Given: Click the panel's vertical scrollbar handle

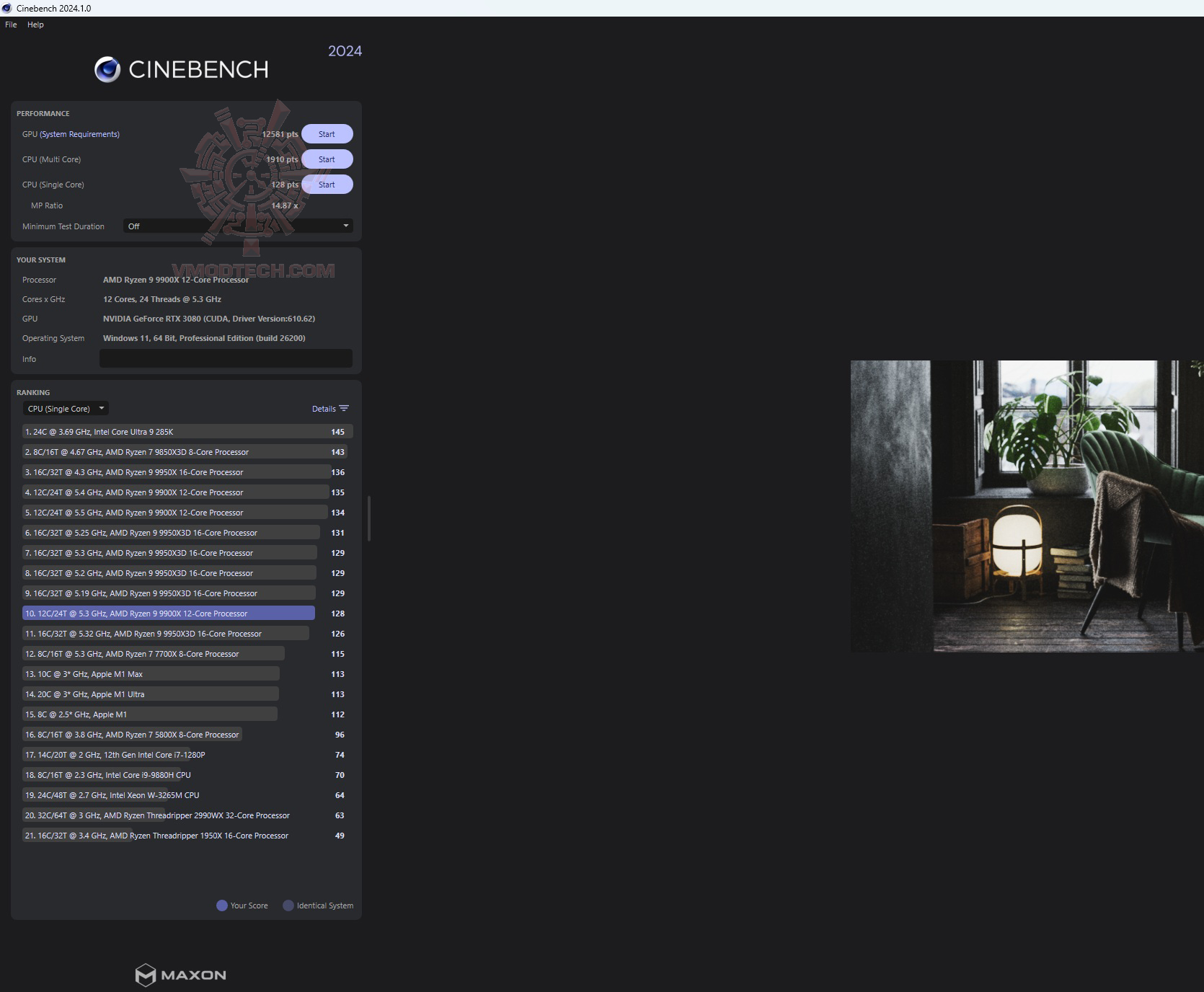Looking at the screenshot, I should (x=369, y=518).
